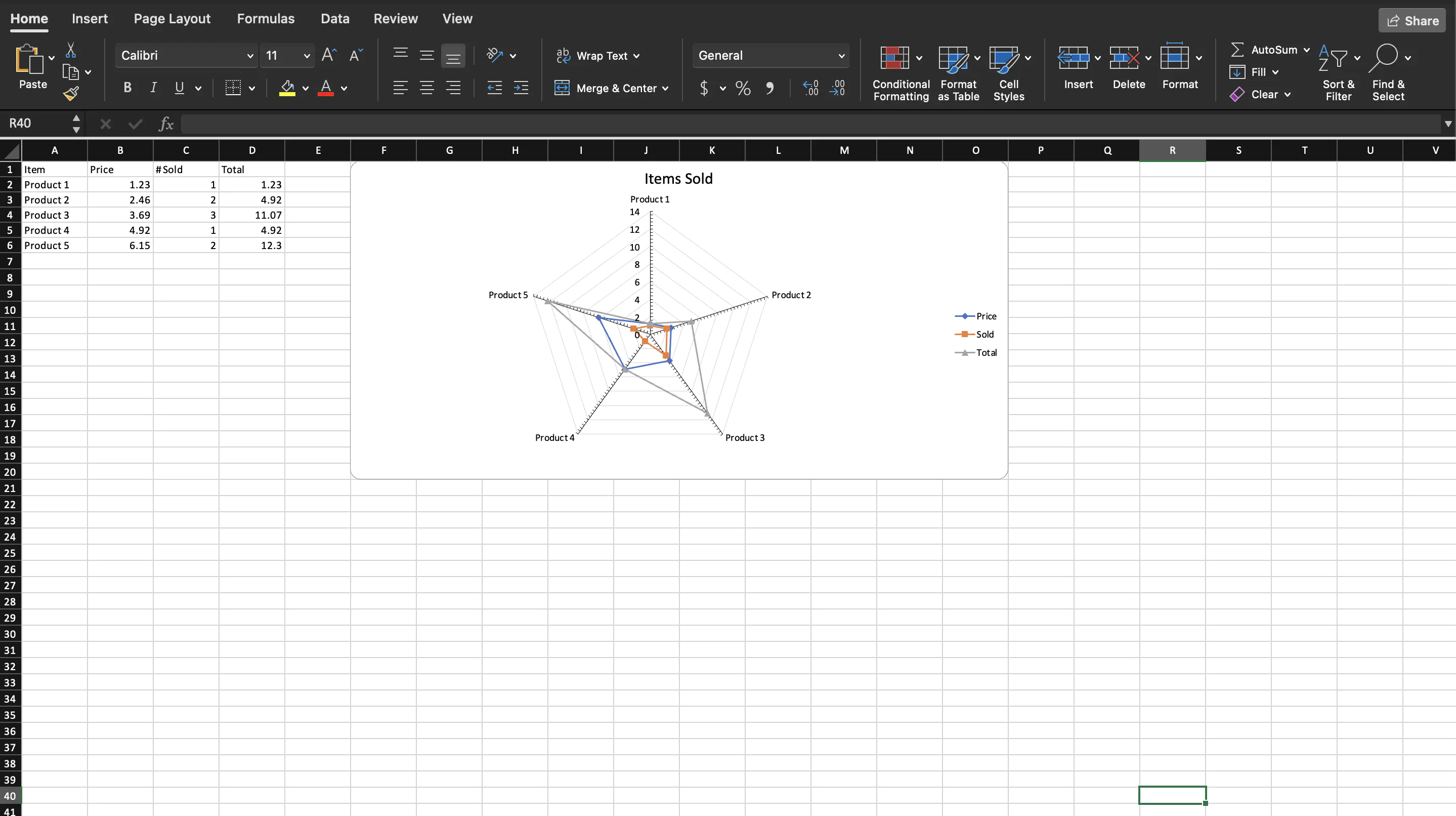Toggle Italic formatting
Viewport: 1456px width, 816px height.
click(x=153, y=88)
